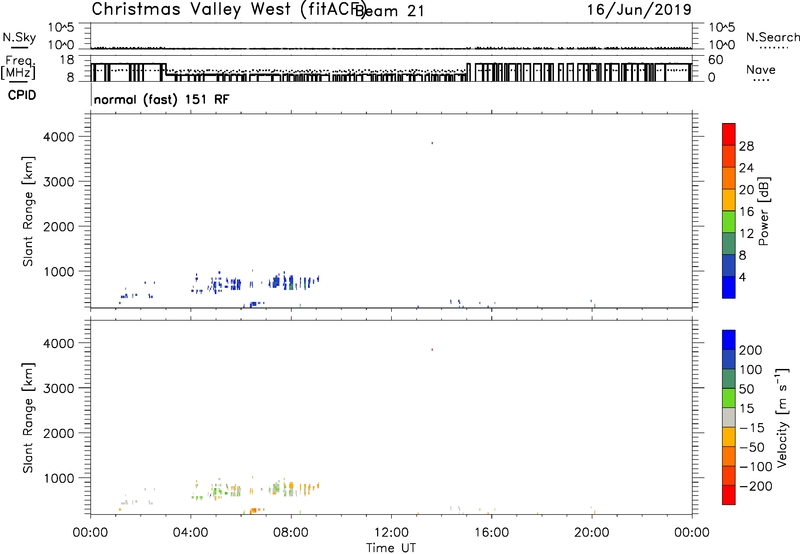Click the '16:00' time tick label
The height and width of the screenshot is (554, 800).
(491, 533)
